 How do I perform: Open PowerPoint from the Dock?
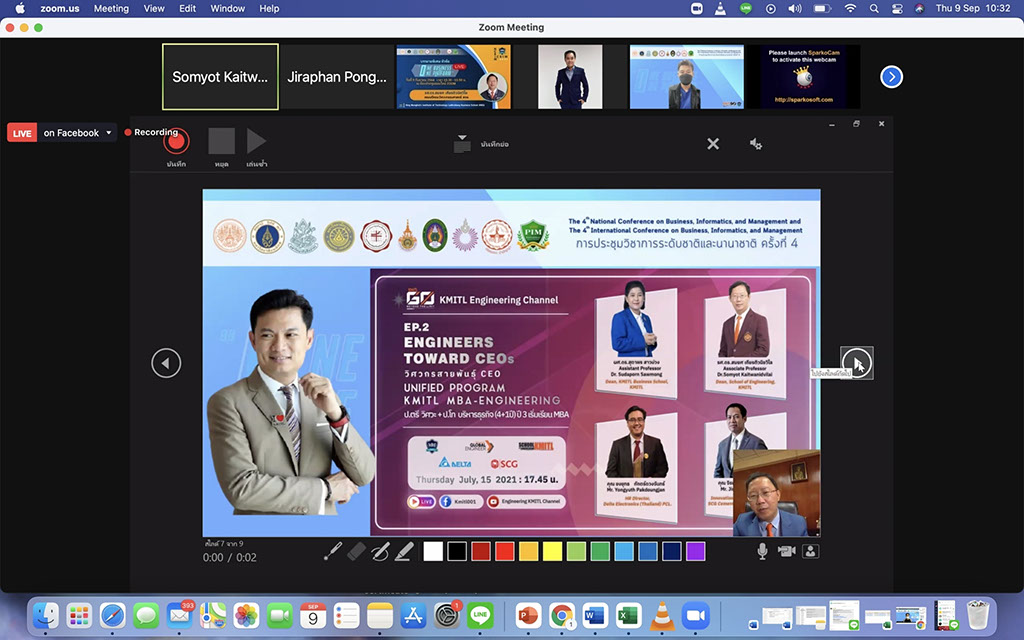pyautogui.click(x=528, y=615)
